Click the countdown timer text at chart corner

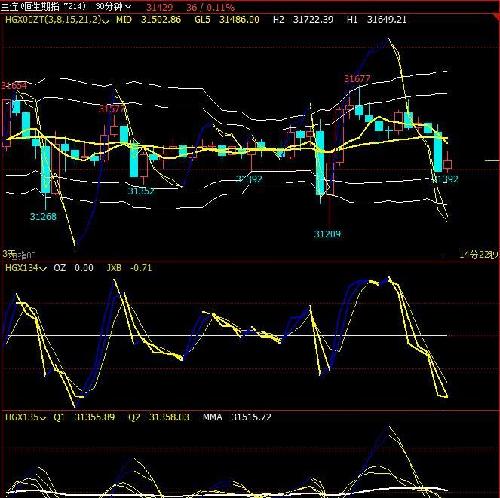479,255
